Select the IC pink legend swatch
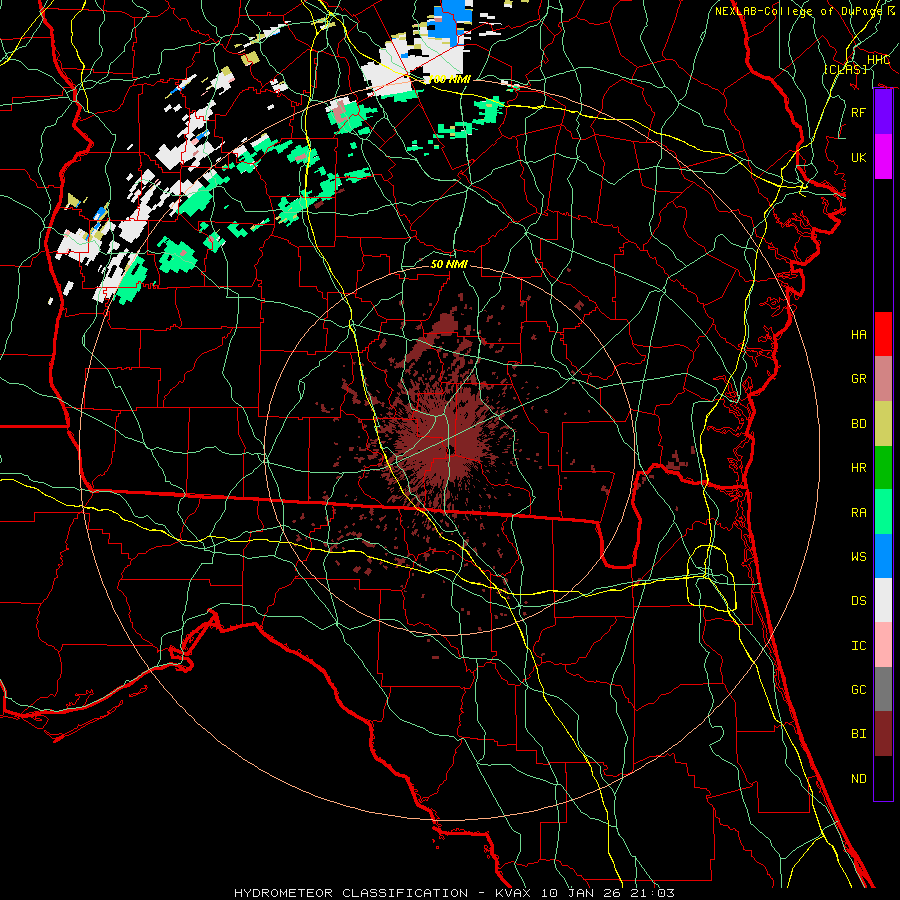The height and width of the screenshot is (900, 900). pos(883,645)
